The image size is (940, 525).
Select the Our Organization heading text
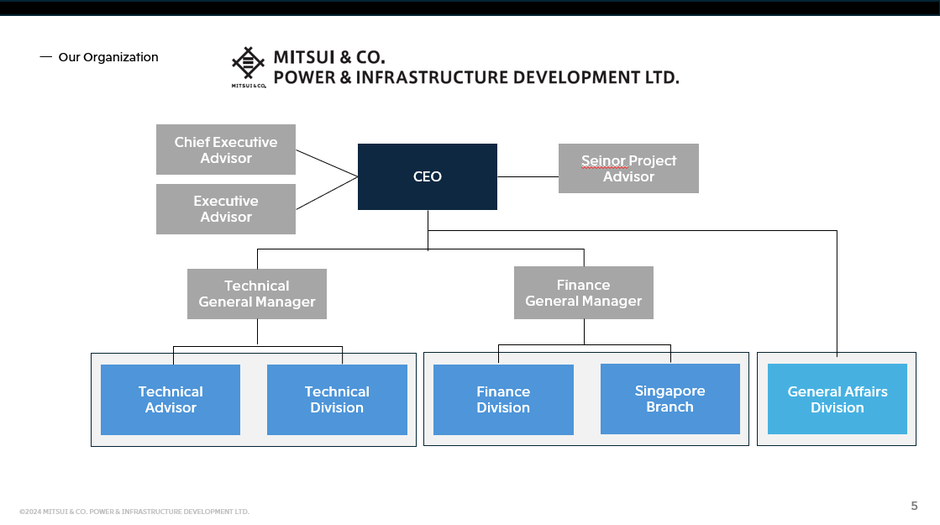109,57
